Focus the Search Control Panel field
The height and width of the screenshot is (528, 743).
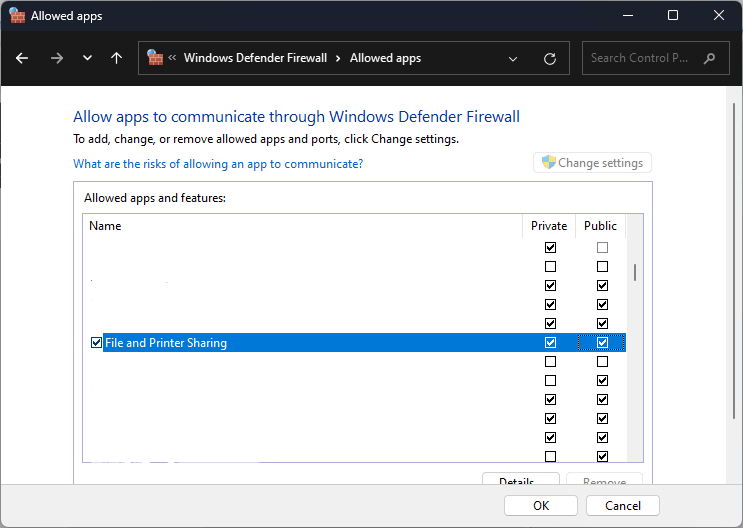click(x=656, y=58)
